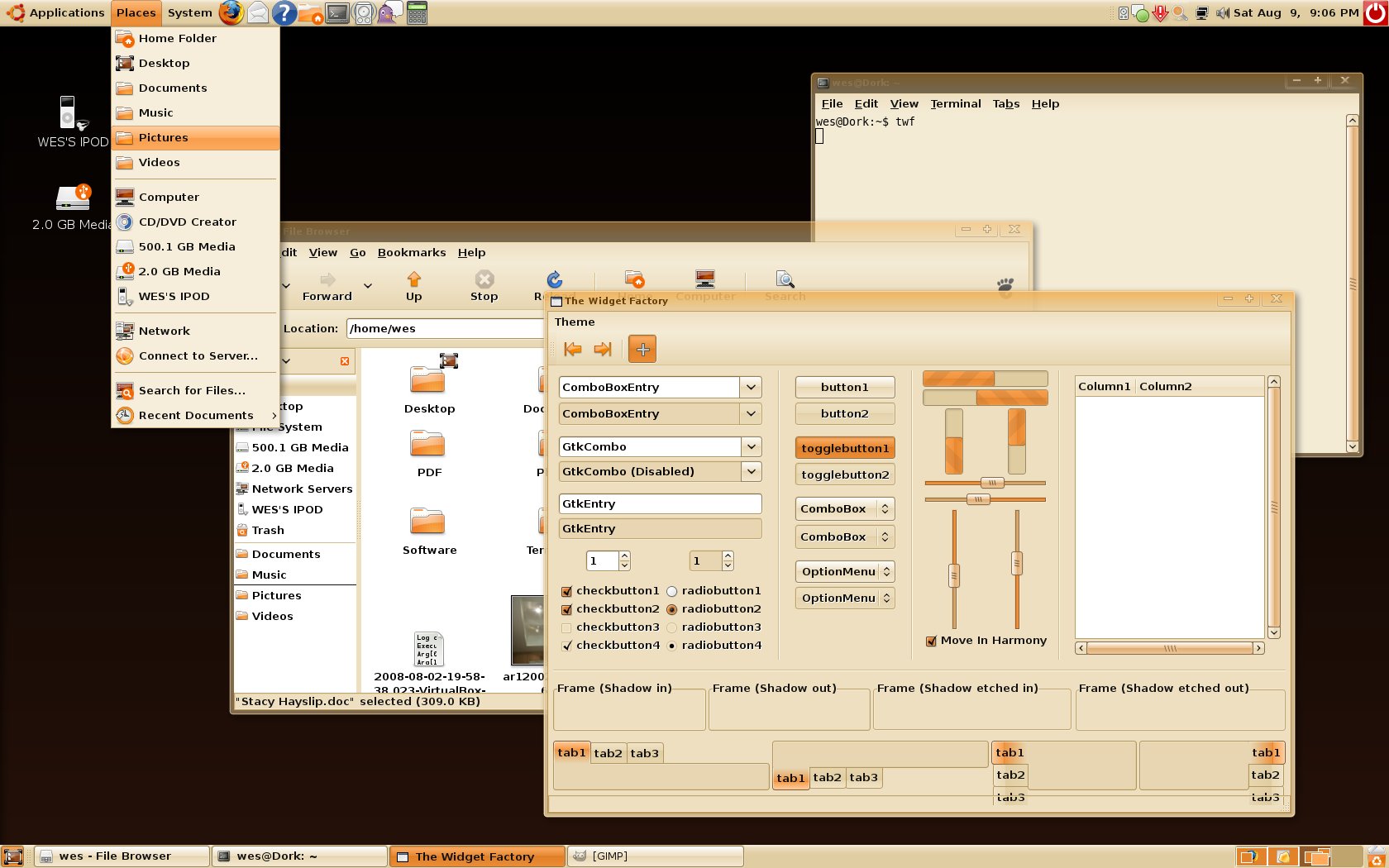1389x868 pixels.
Task: Click the top horizontal progress bar
Action: [986, 379]
